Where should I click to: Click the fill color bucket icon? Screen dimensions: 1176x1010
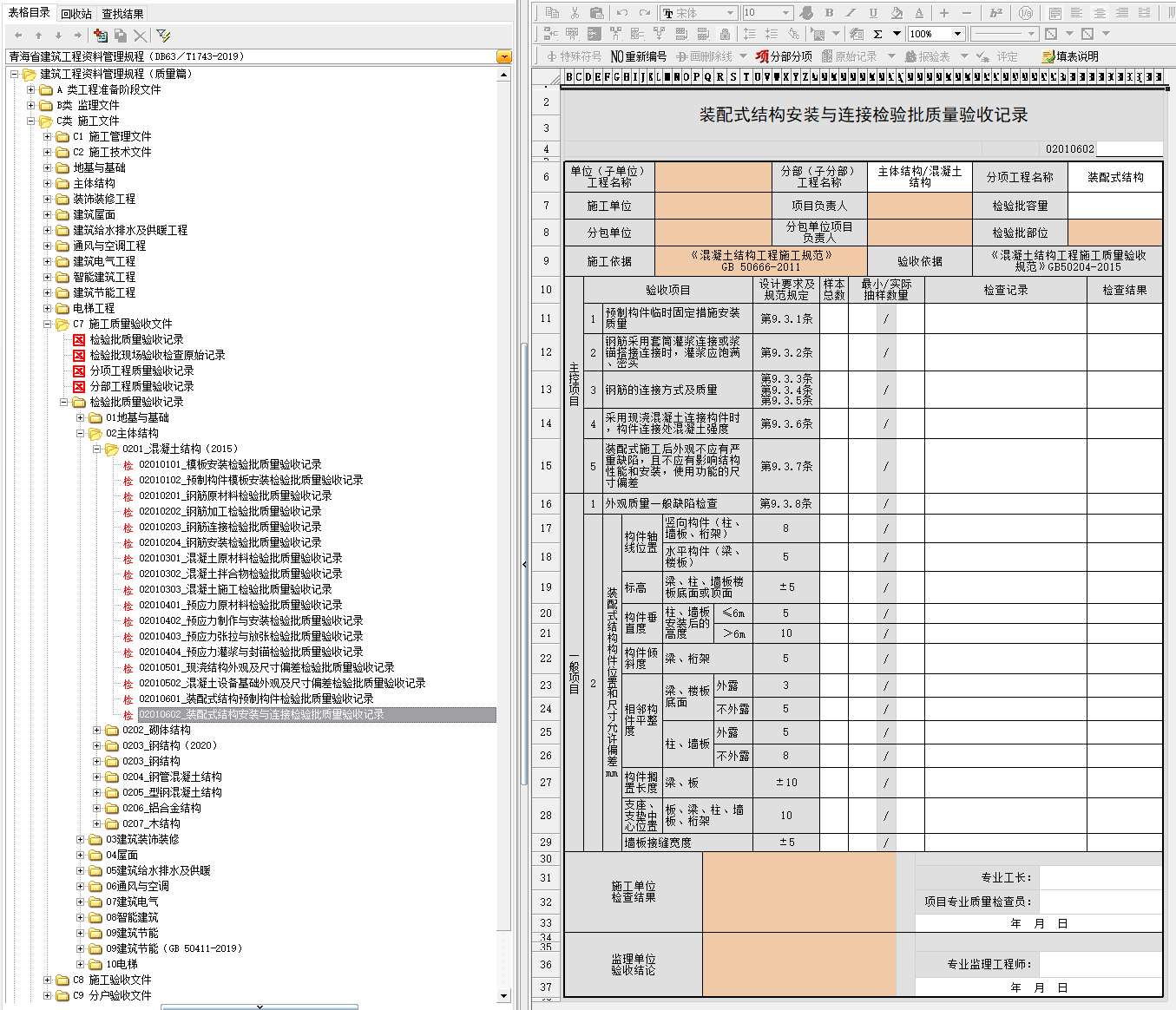click(x=897, y=13)
